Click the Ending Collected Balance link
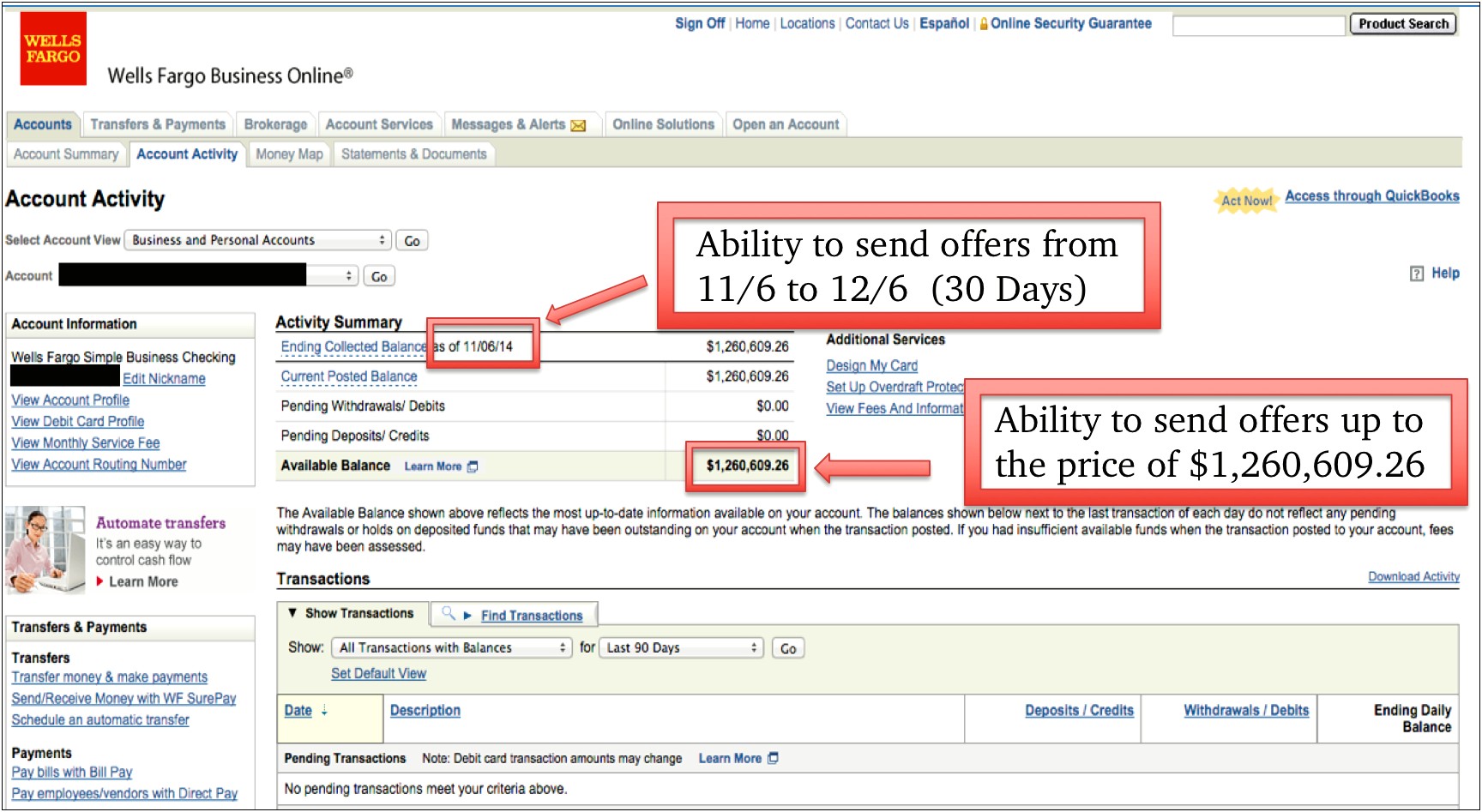The image size is (1482, 812). [x=353, y=346]
